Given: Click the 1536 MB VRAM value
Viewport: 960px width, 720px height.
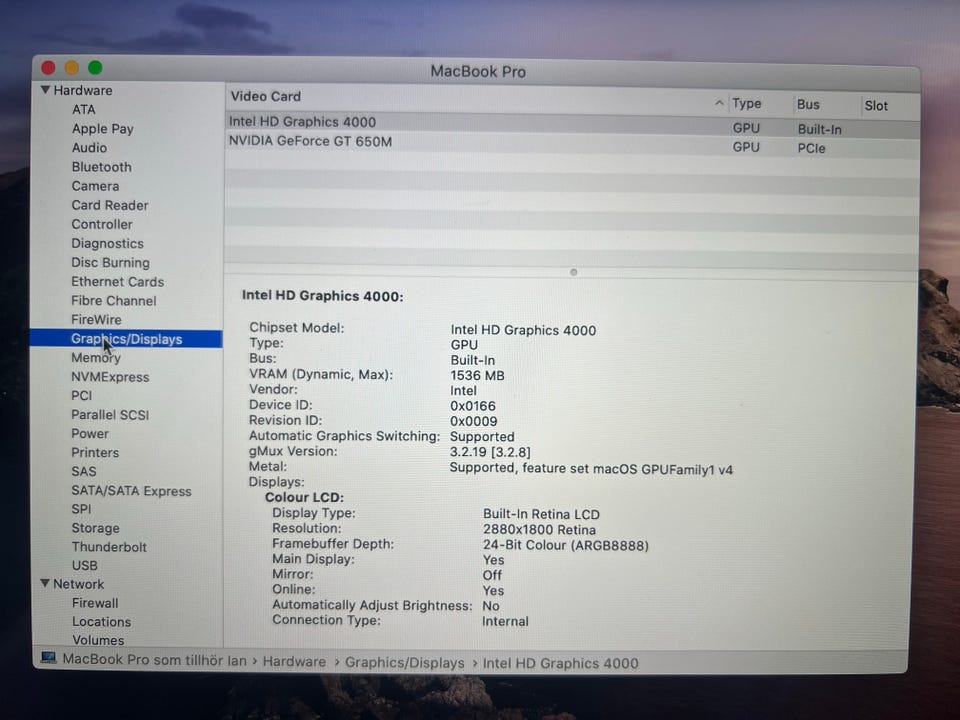Looking at the screenshot, I should (477, 375).
